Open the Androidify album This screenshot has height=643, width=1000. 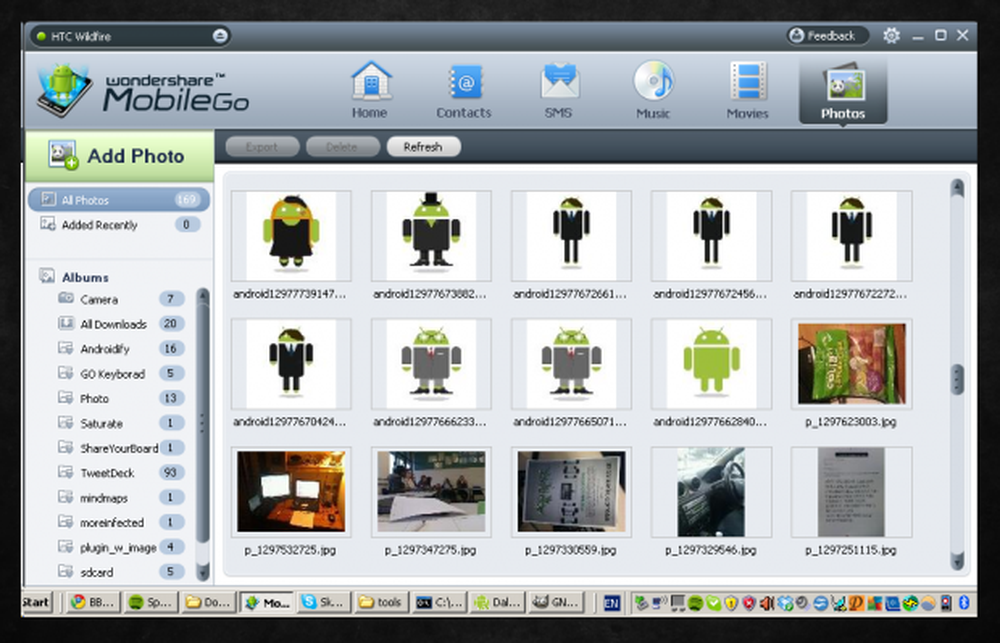pyautogui.click(x=121, y=349)
